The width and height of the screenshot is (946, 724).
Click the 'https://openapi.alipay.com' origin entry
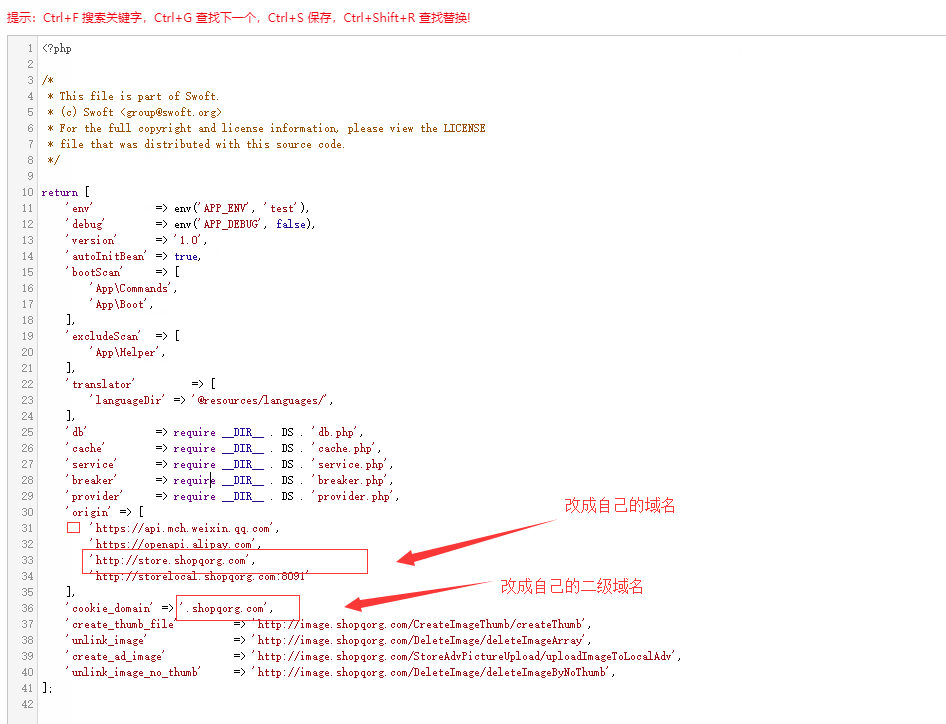(x=175, y=544)
